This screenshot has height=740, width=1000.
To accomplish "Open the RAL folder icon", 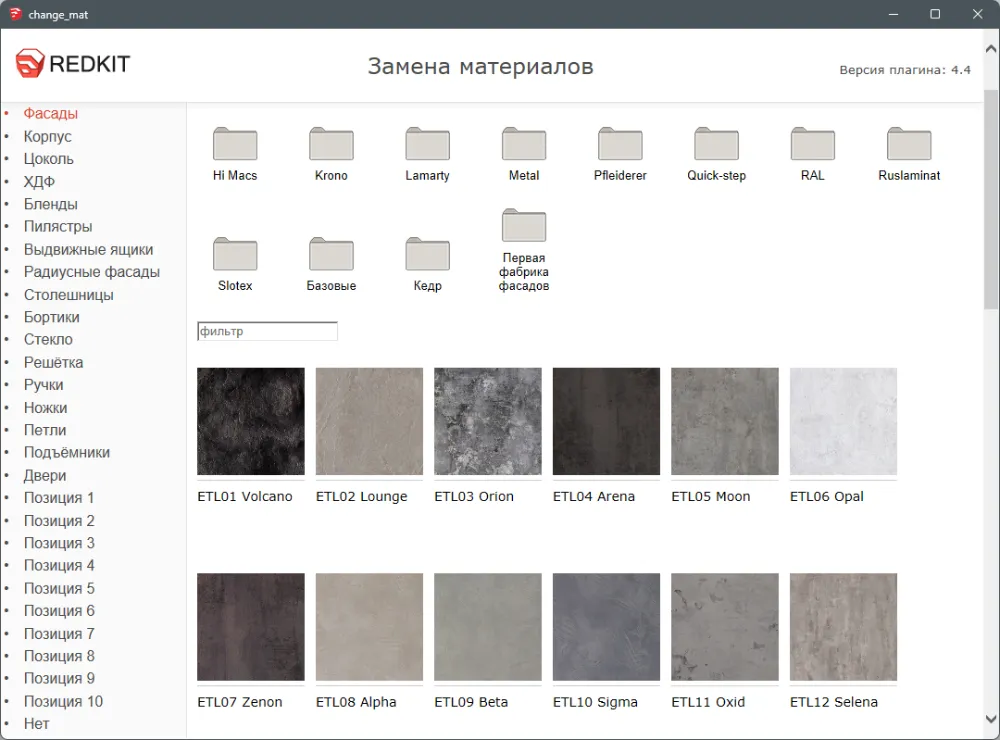I will 812,145.
